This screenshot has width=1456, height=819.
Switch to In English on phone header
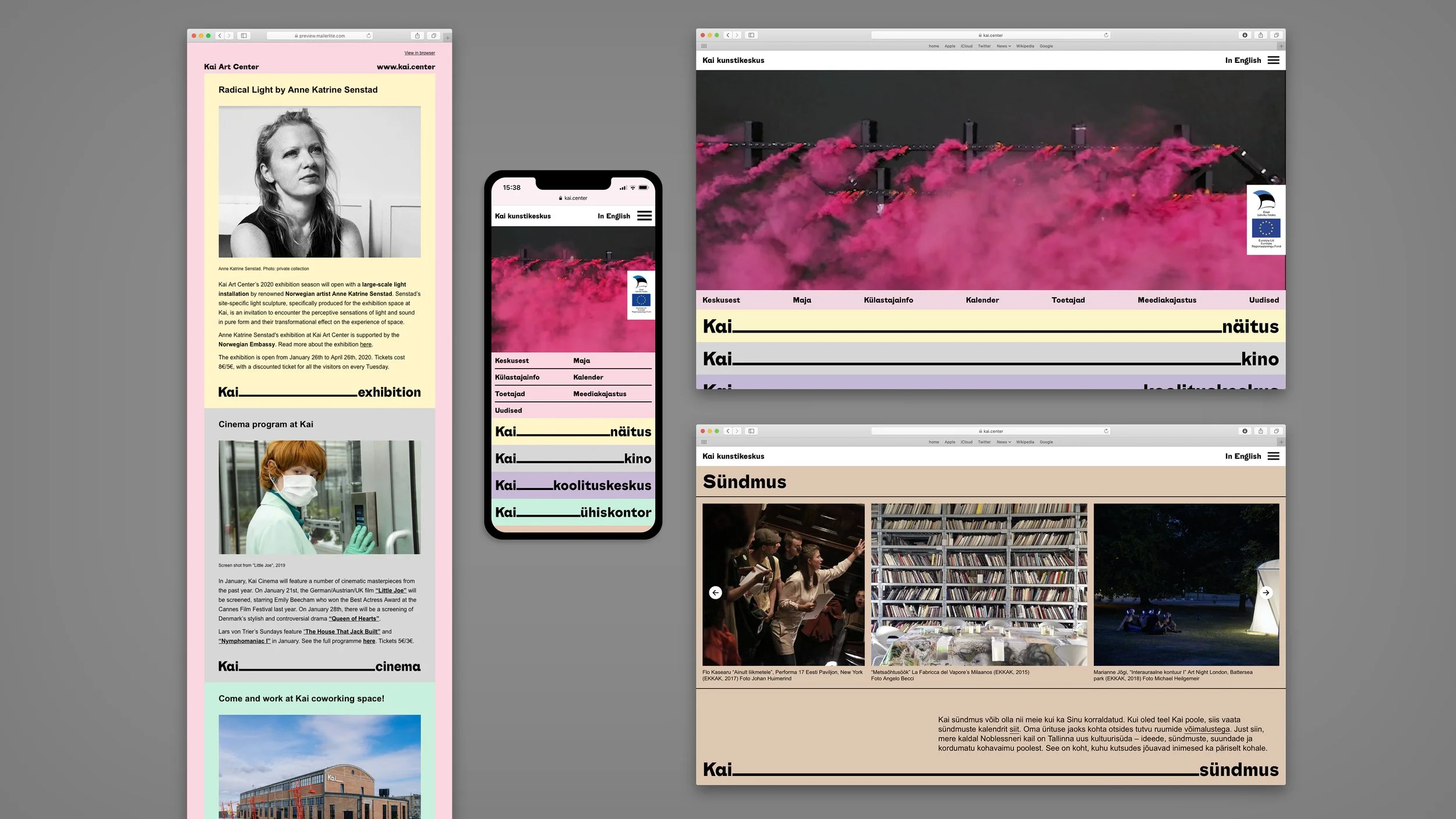point(613,216)
